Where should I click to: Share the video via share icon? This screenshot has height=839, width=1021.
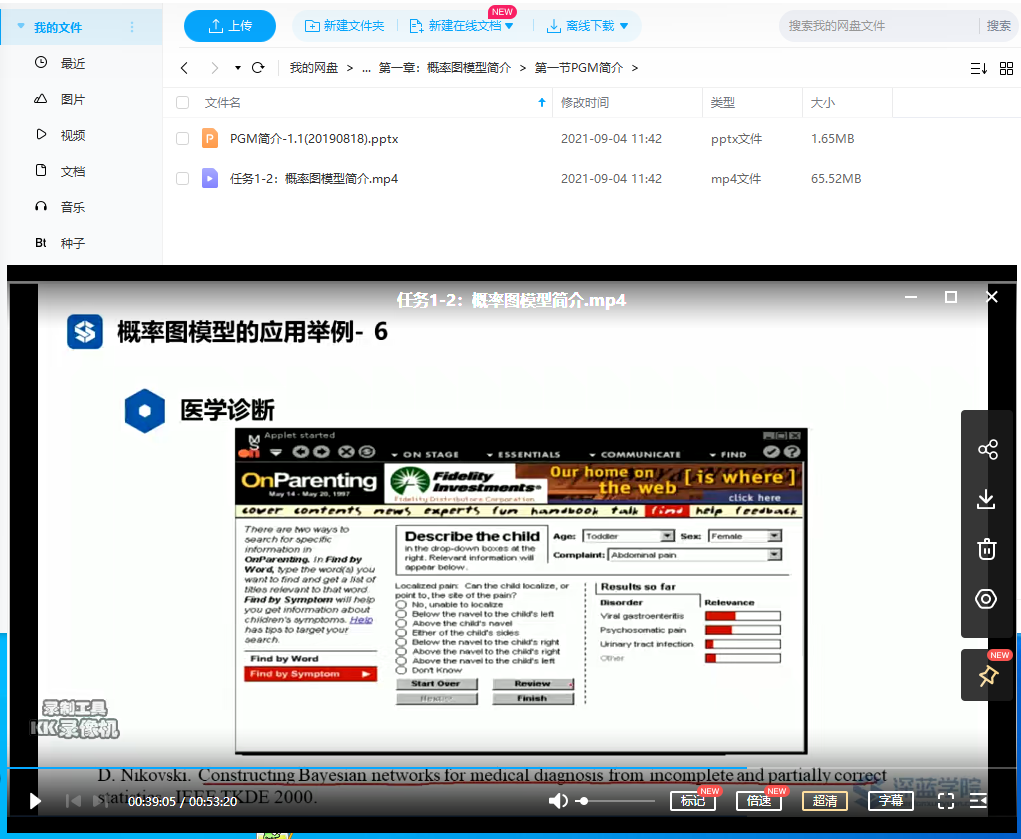pos(988,449)
